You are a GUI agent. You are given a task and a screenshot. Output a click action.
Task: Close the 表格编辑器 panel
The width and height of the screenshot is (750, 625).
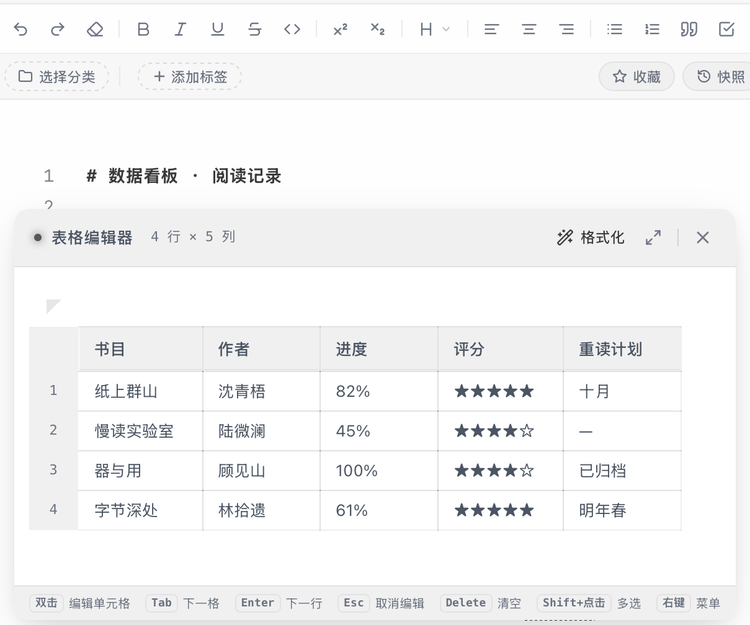coord(703,238)
